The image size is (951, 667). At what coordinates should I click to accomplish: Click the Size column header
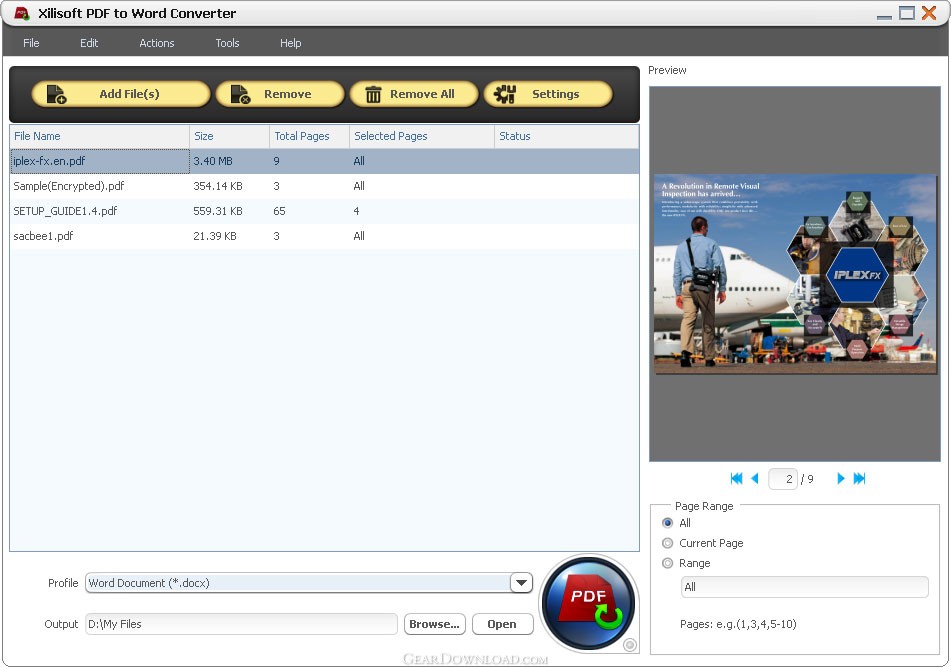click(229, 136)
